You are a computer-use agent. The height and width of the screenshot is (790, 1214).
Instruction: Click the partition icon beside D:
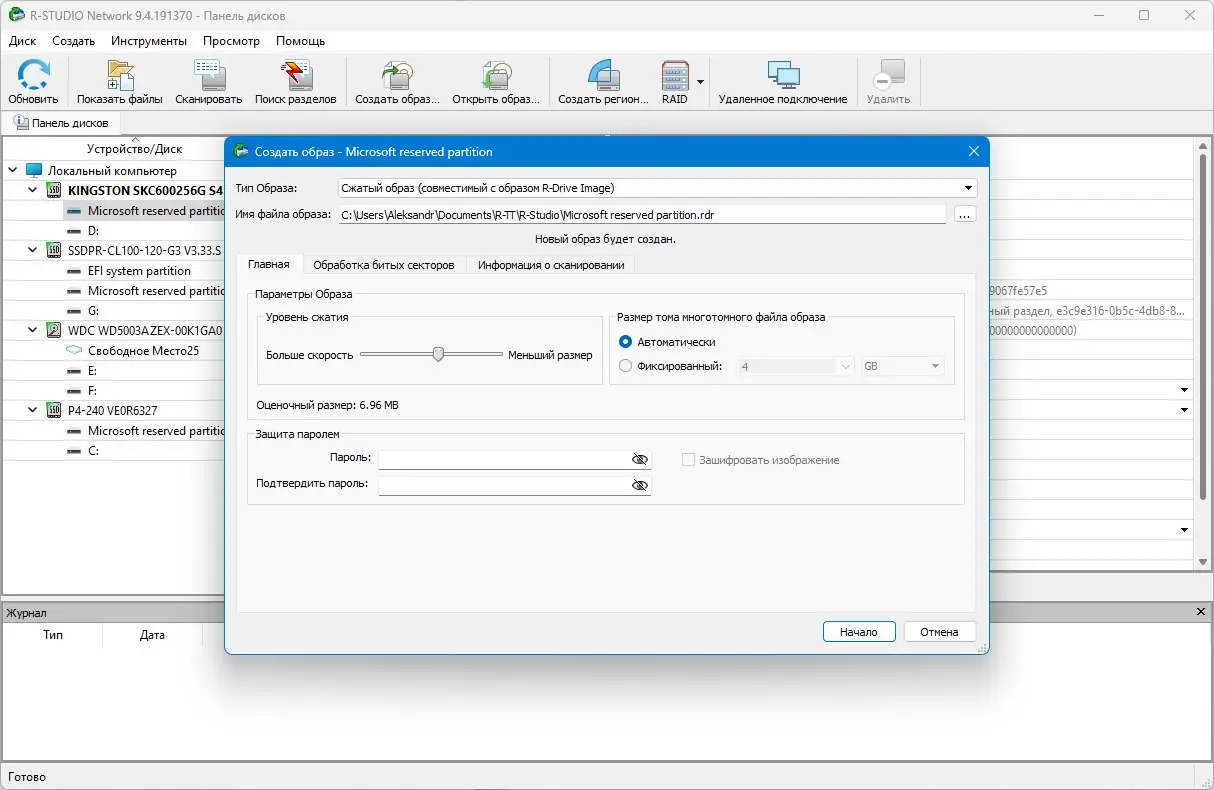74,231
